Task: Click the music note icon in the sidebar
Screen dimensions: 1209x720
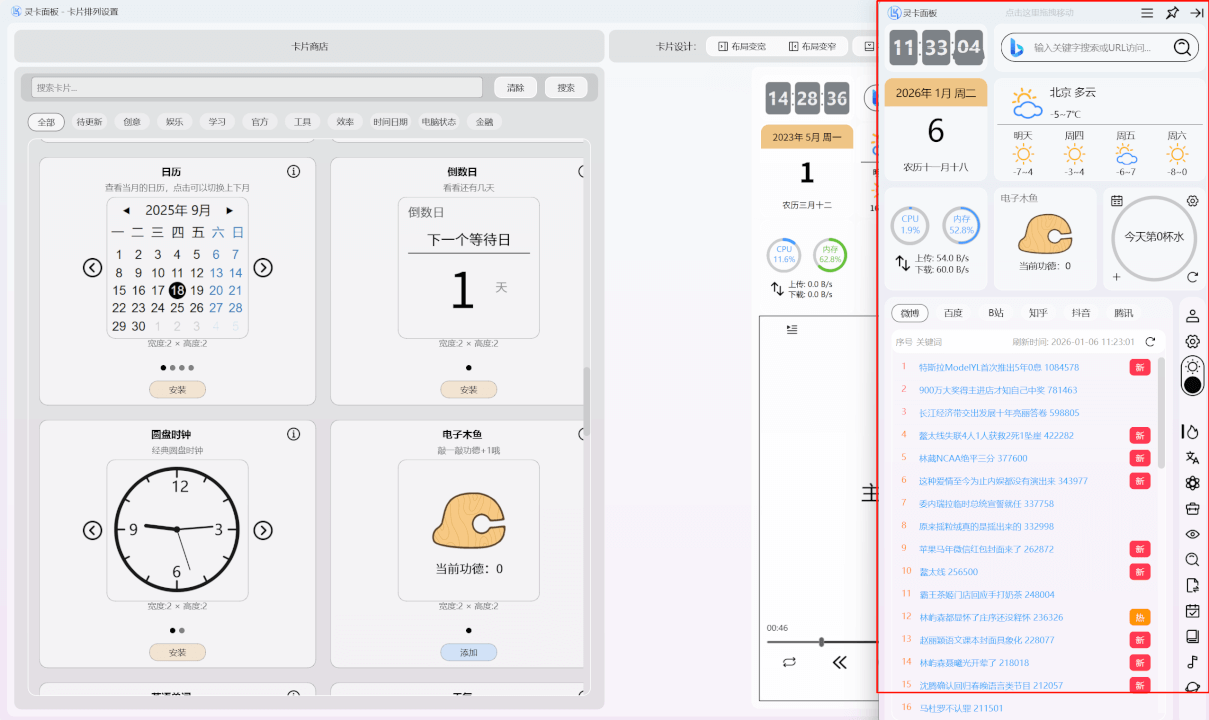Action: 1192,662
